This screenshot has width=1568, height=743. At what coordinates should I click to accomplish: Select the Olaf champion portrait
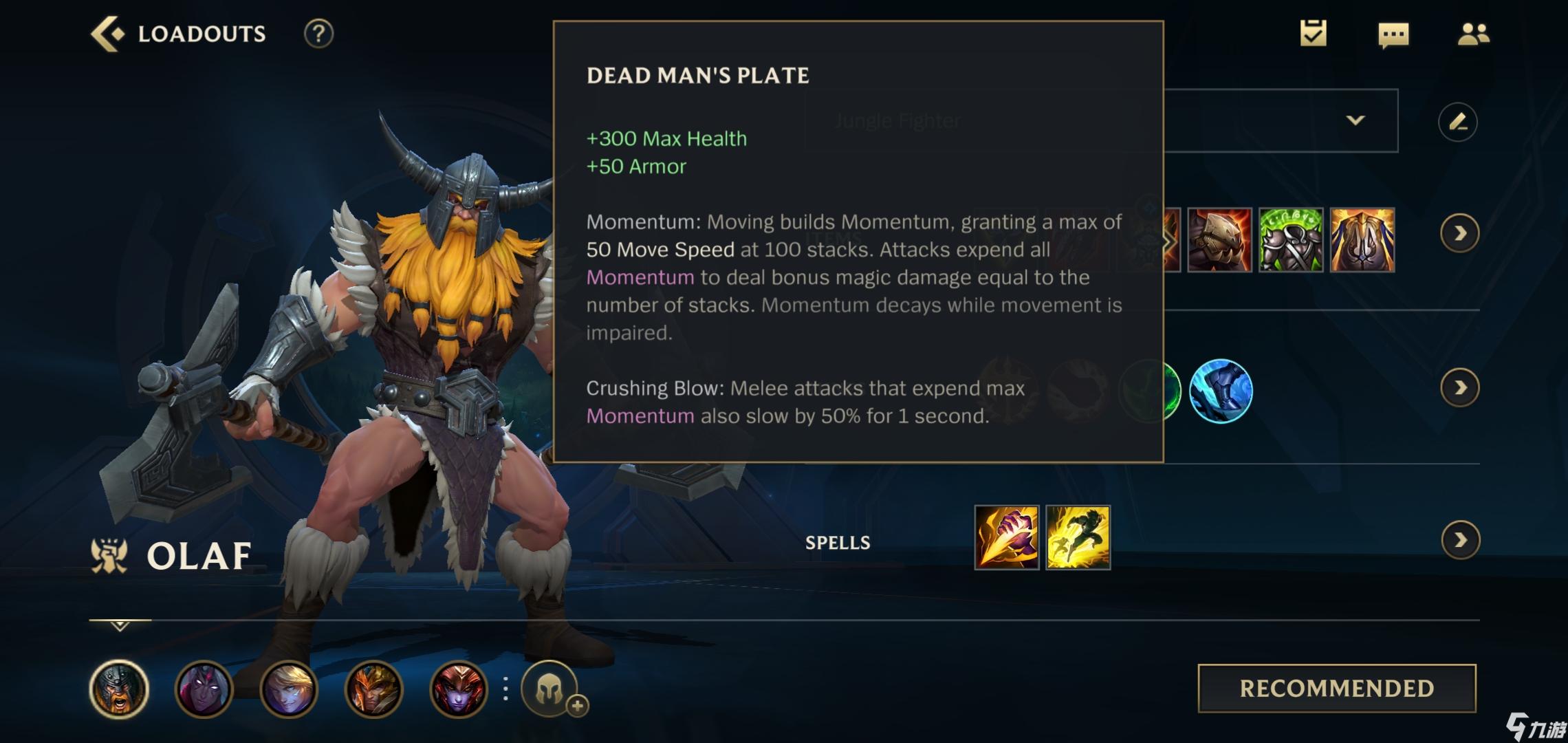coord(119,689)
